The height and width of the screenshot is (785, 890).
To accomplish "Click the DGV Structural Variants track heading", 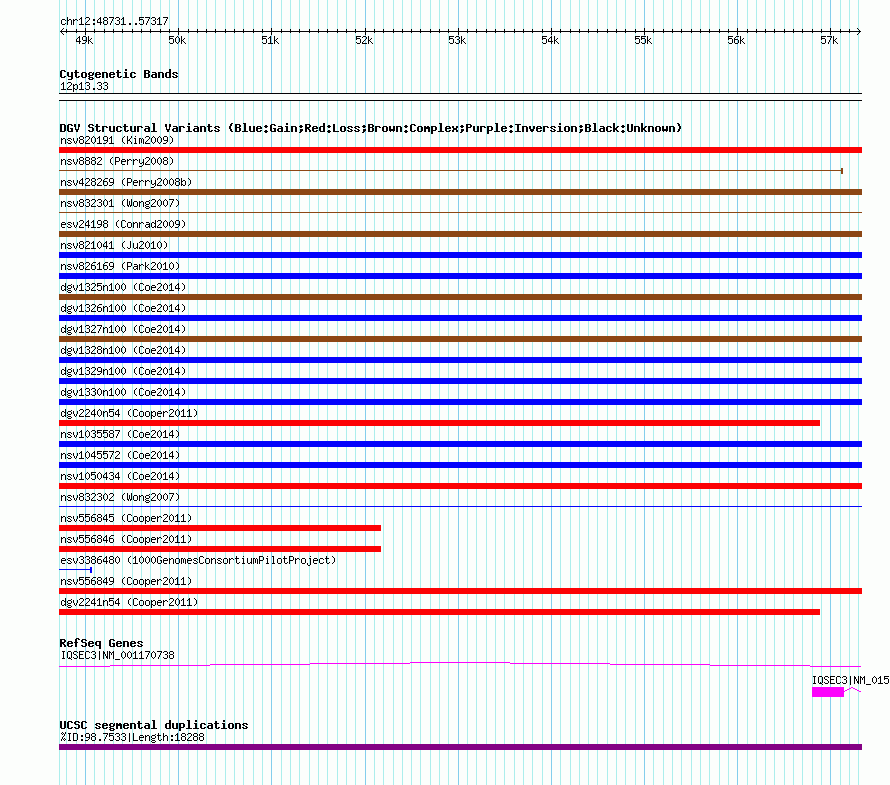I will pyautogui.click(x=371, y=128).
